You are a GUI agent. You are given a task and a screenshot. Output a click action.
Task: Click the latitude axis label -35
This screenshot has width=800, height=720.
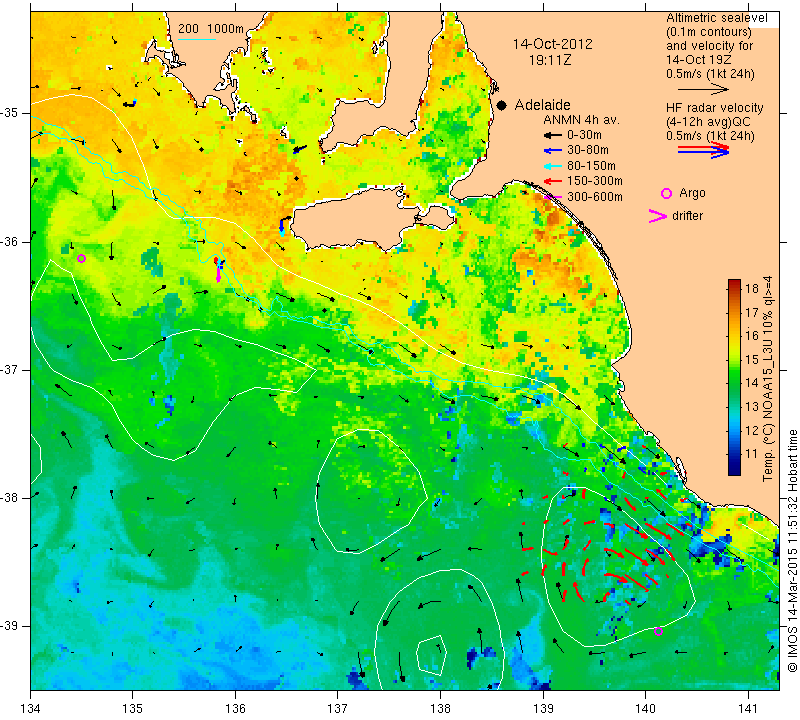click(x=10, y=113)
